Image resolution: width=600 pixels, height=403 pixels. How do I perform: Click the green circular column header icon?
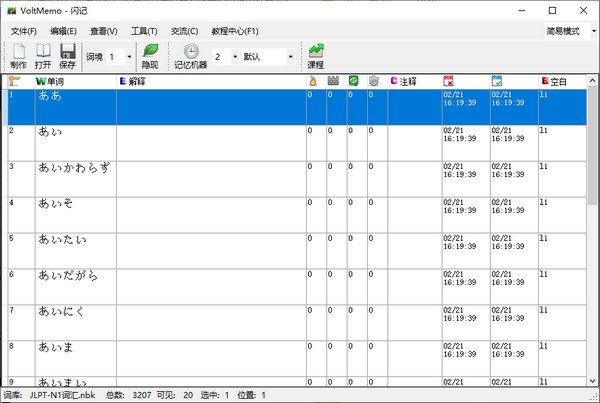[x=353, y=81]
